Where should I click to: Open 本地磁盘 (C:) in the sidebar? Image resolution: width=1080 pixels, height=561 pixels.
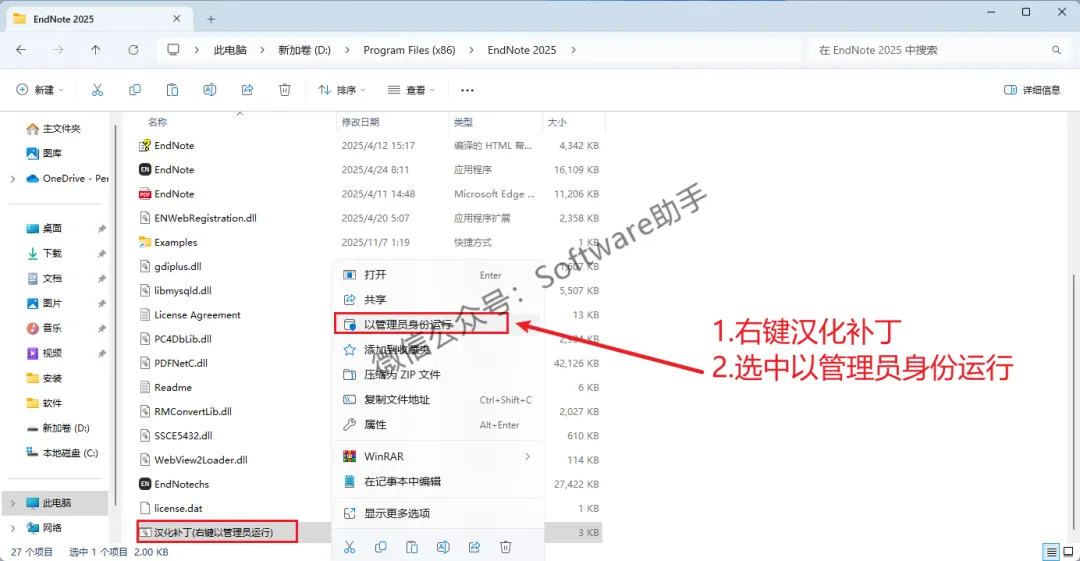63,453
